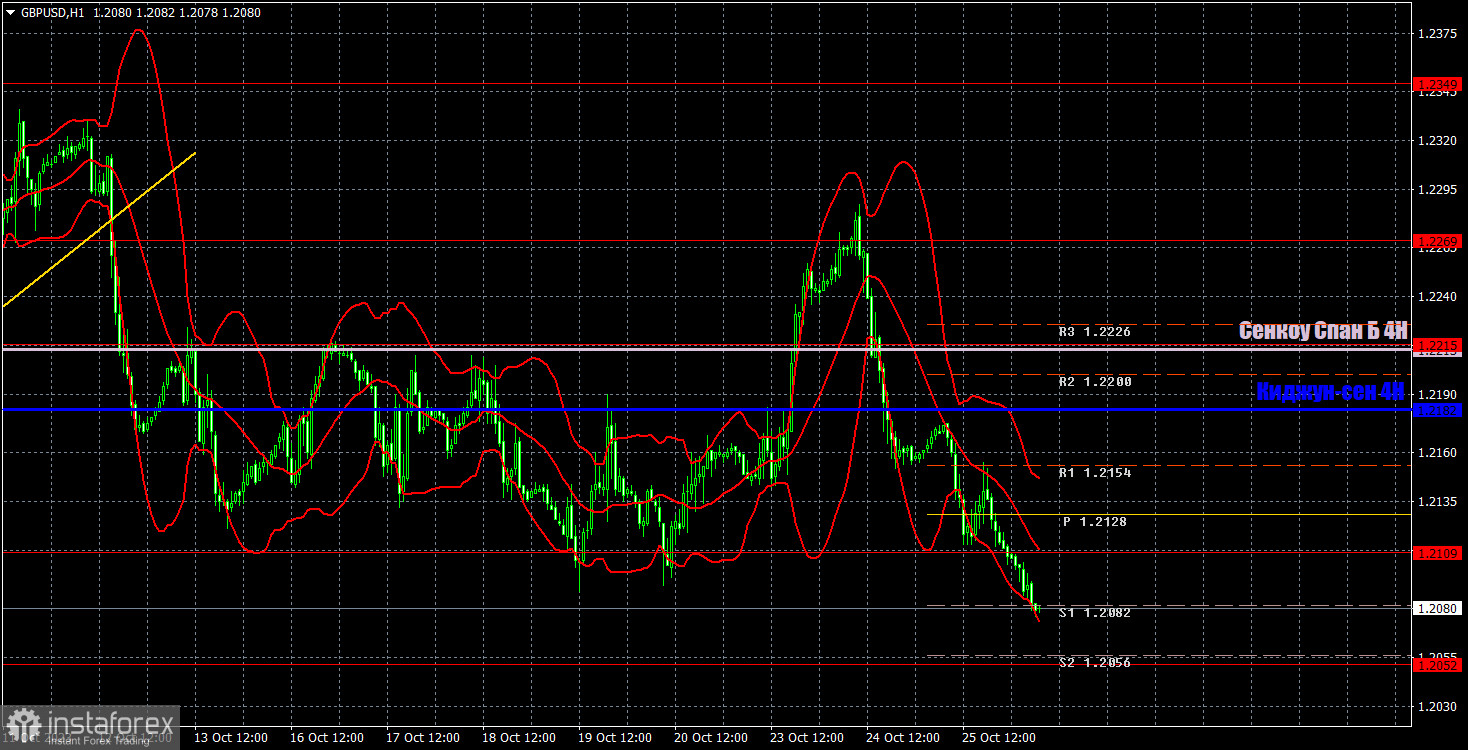1468x750 pixels.
Task: Click the R1 1.2154 pivot label
Action: click(x=1095, y=473)
